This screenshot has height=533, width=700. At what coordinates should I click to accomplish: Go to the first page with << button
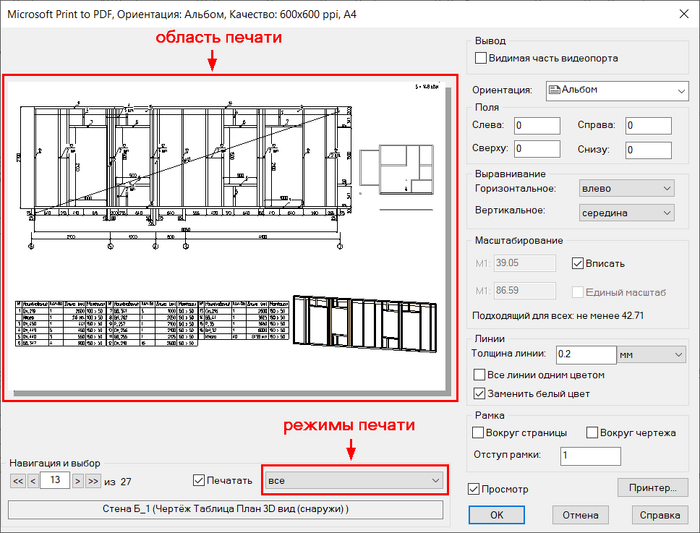tap(18, 481)
